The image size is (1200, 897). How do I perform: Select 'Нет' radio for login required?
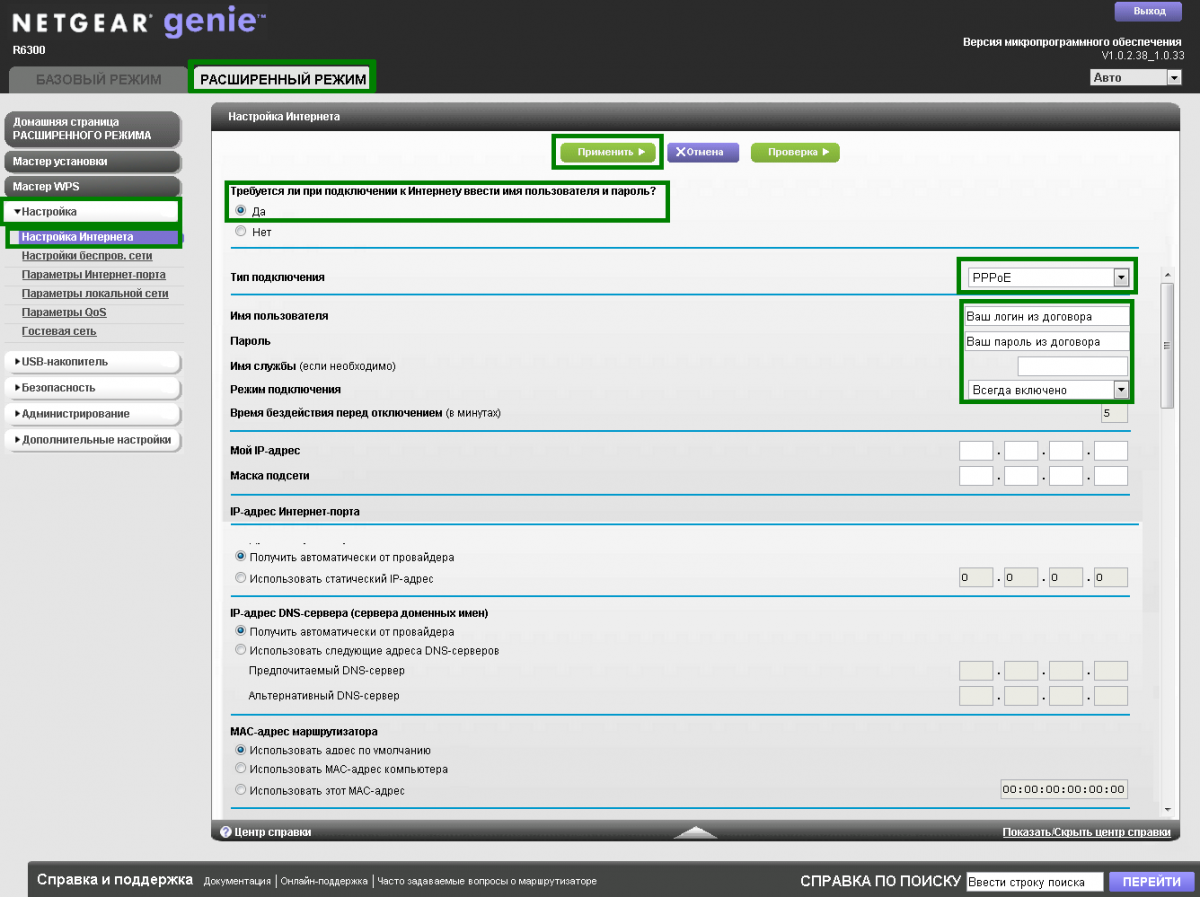(x=240, y=232)
